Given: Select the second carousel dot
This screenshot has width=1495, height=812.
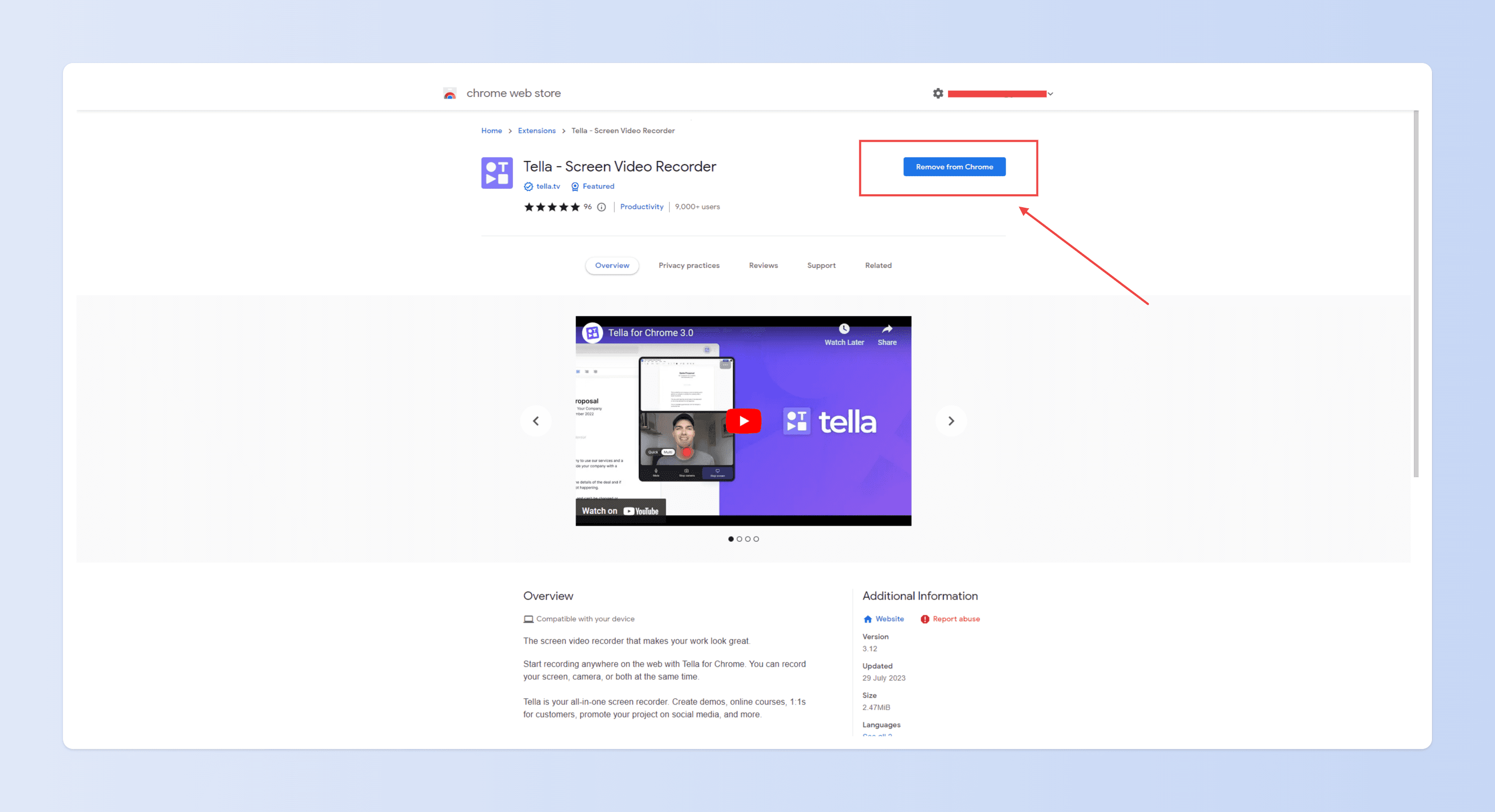Looking at the screenshot, I should [740, 539].
